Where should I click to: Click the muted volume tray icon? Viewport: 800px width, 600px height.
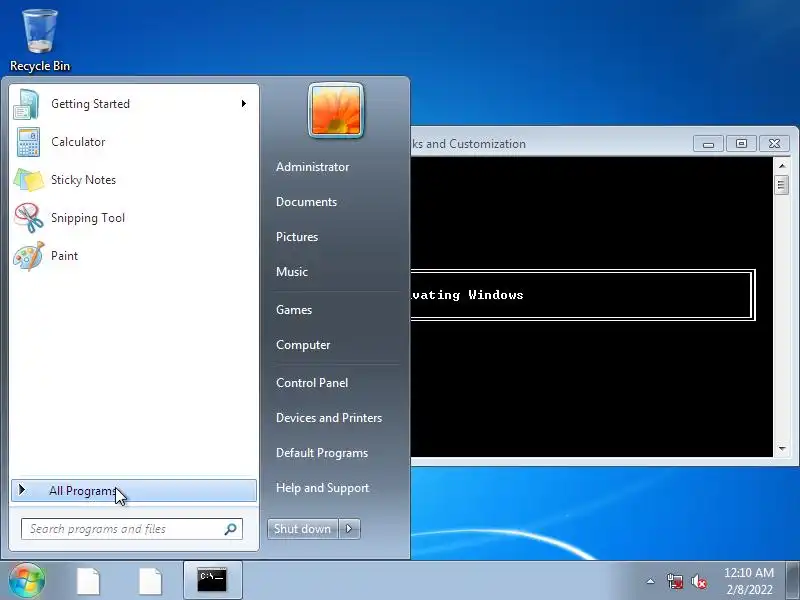point(699,581)
